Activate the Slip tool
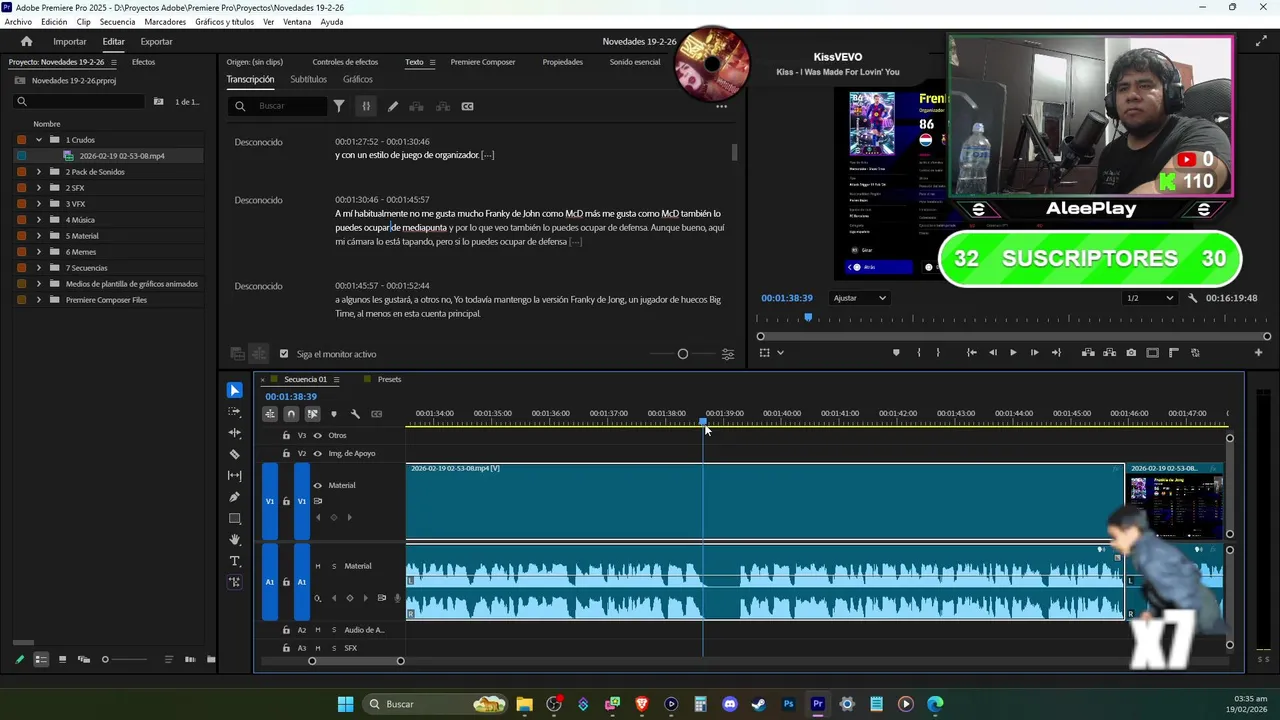The width and height of the screenshot is (1280, 720). [235, 476]
